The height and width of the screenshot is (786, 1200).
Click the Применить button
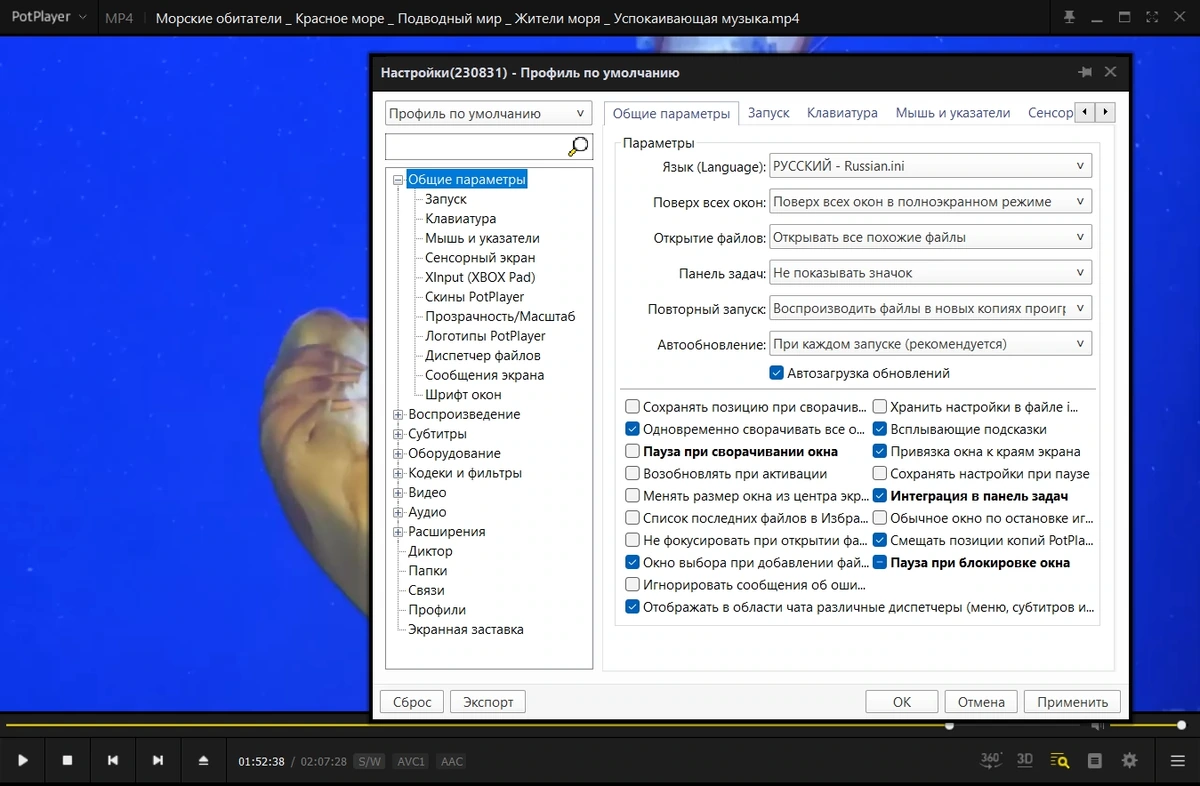[1073, 702]
